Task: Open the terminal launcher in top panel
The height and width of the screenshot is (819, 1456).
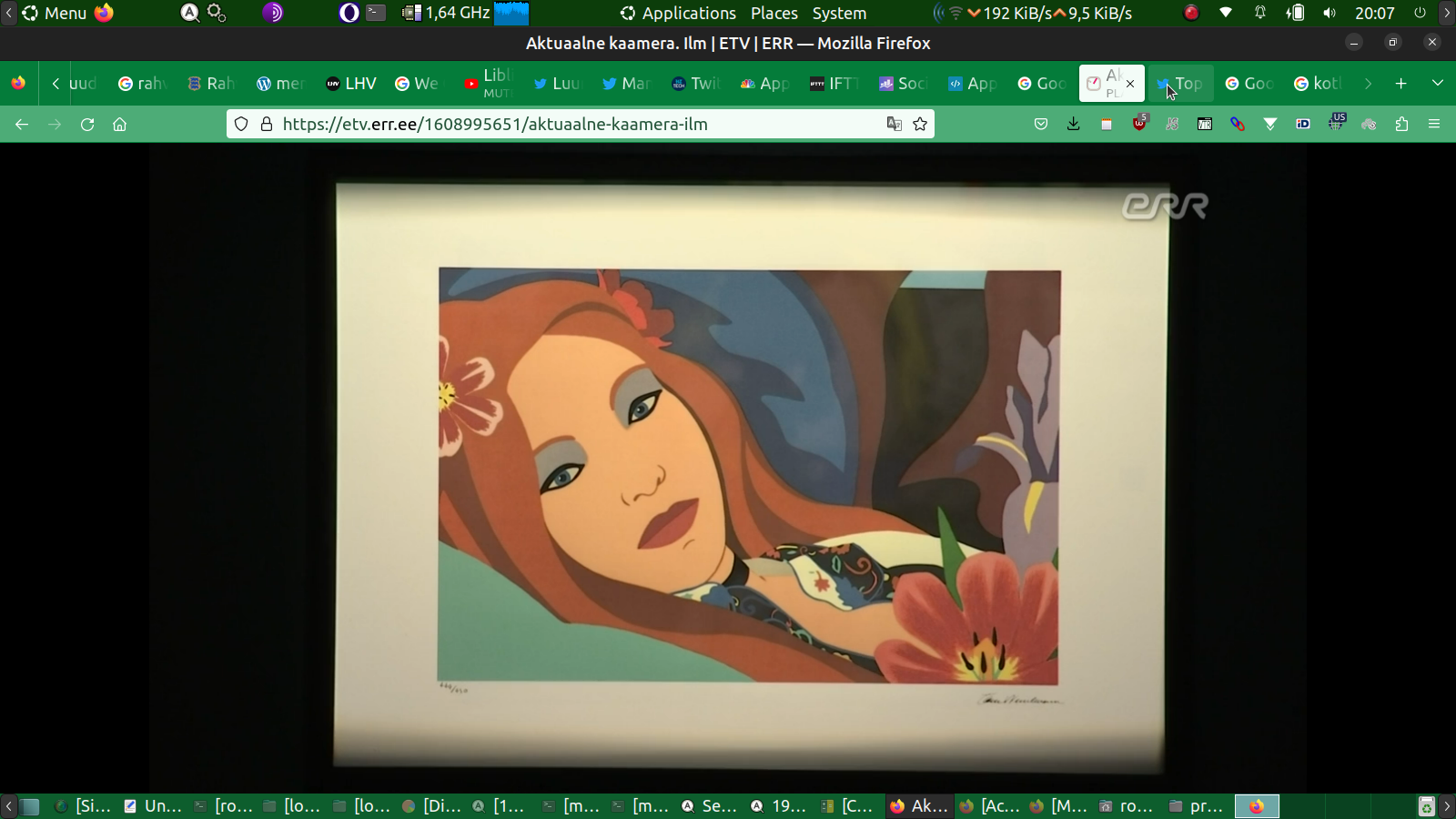Action: tap(376, 13)
